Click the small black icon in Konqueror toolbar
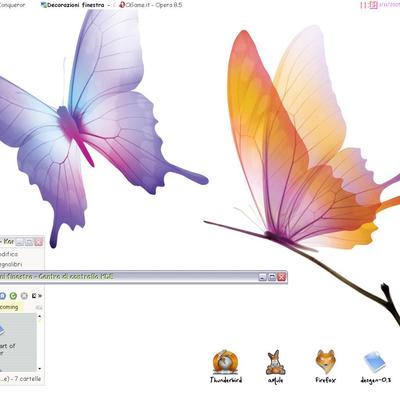400x400 pixels. pyautogui.click(x=34, y=296)
